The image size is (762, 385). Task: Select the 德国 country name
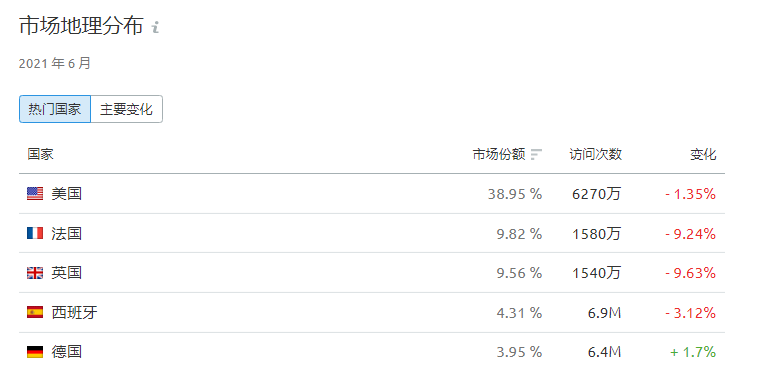coord(67,351)
